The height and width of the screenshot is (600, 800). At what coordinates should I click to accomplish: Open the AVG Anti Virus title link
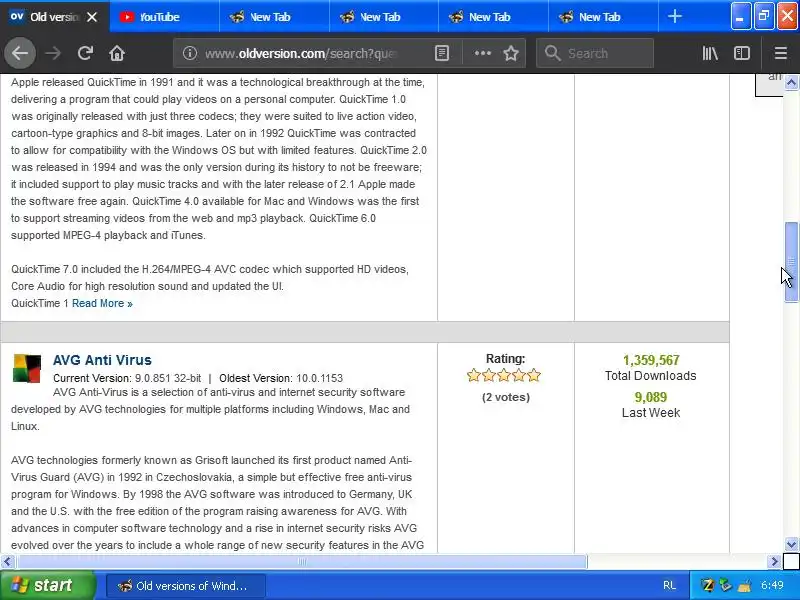pos(102,360)
